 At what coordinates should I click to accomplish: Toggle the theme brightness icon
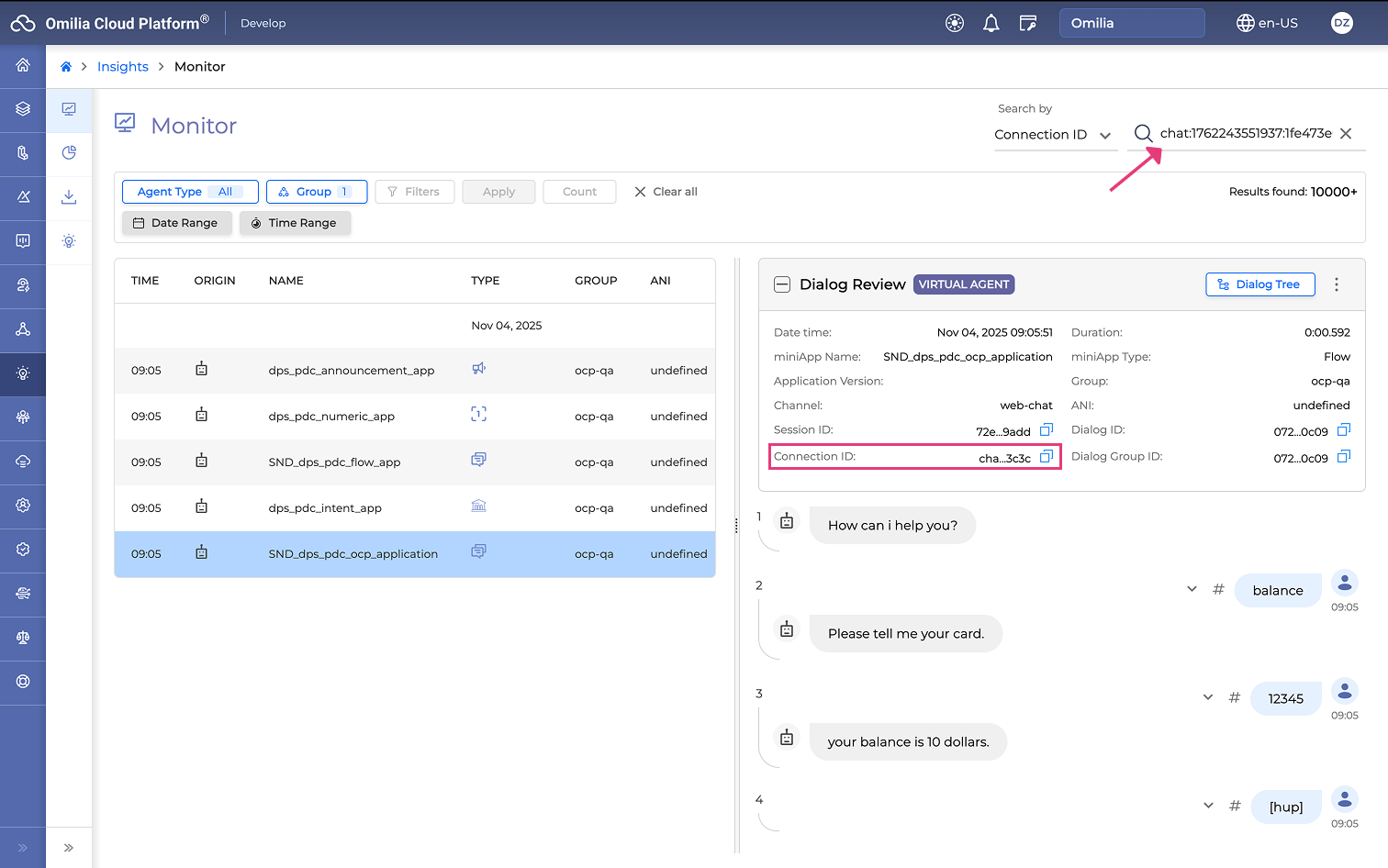tap(955, 23)
